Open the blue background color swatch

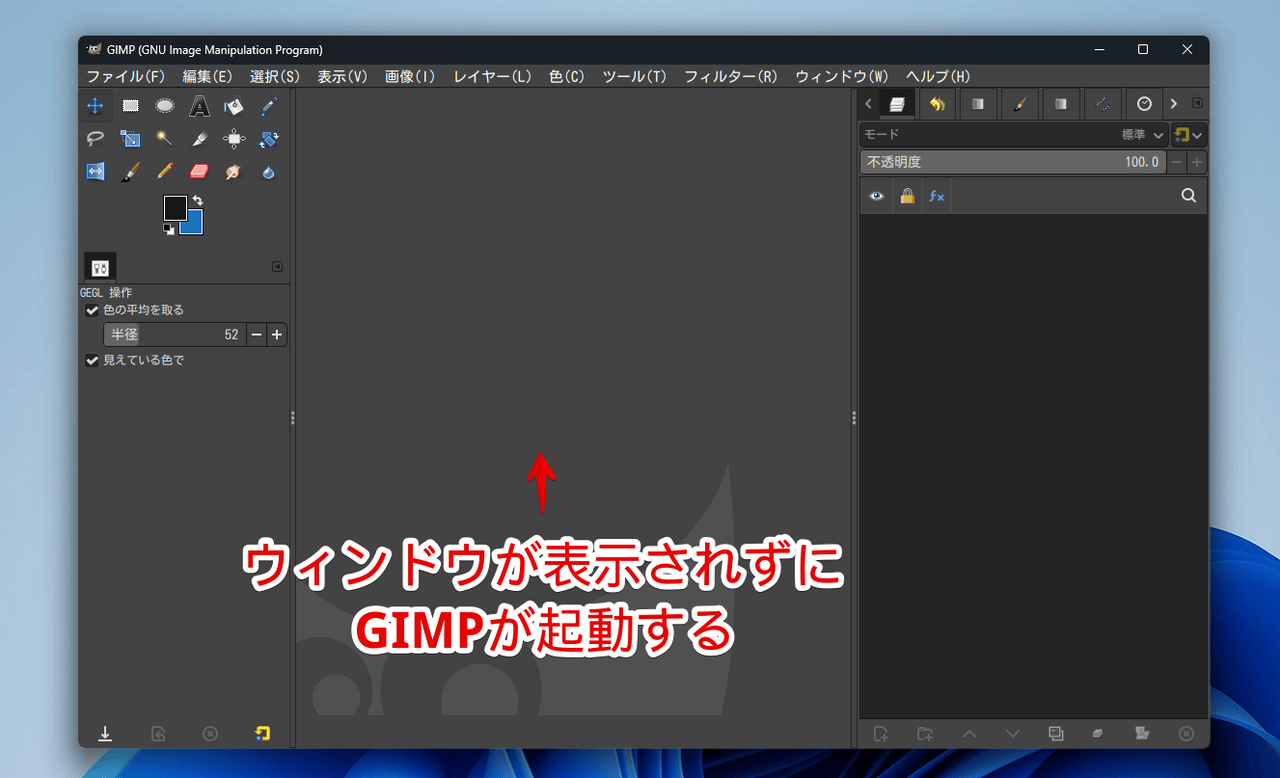(x=193, y=224)
